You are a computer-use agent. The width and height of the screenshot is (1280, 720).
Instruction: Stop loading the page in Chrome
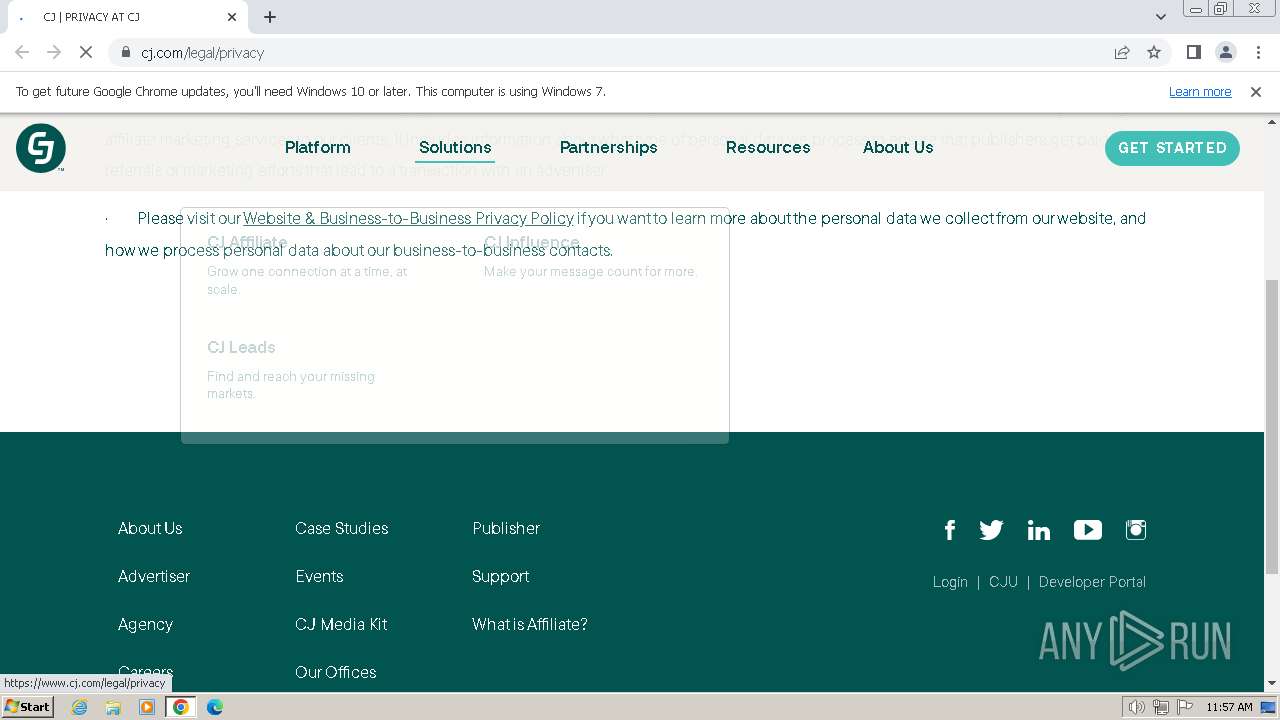pos(86,52)
